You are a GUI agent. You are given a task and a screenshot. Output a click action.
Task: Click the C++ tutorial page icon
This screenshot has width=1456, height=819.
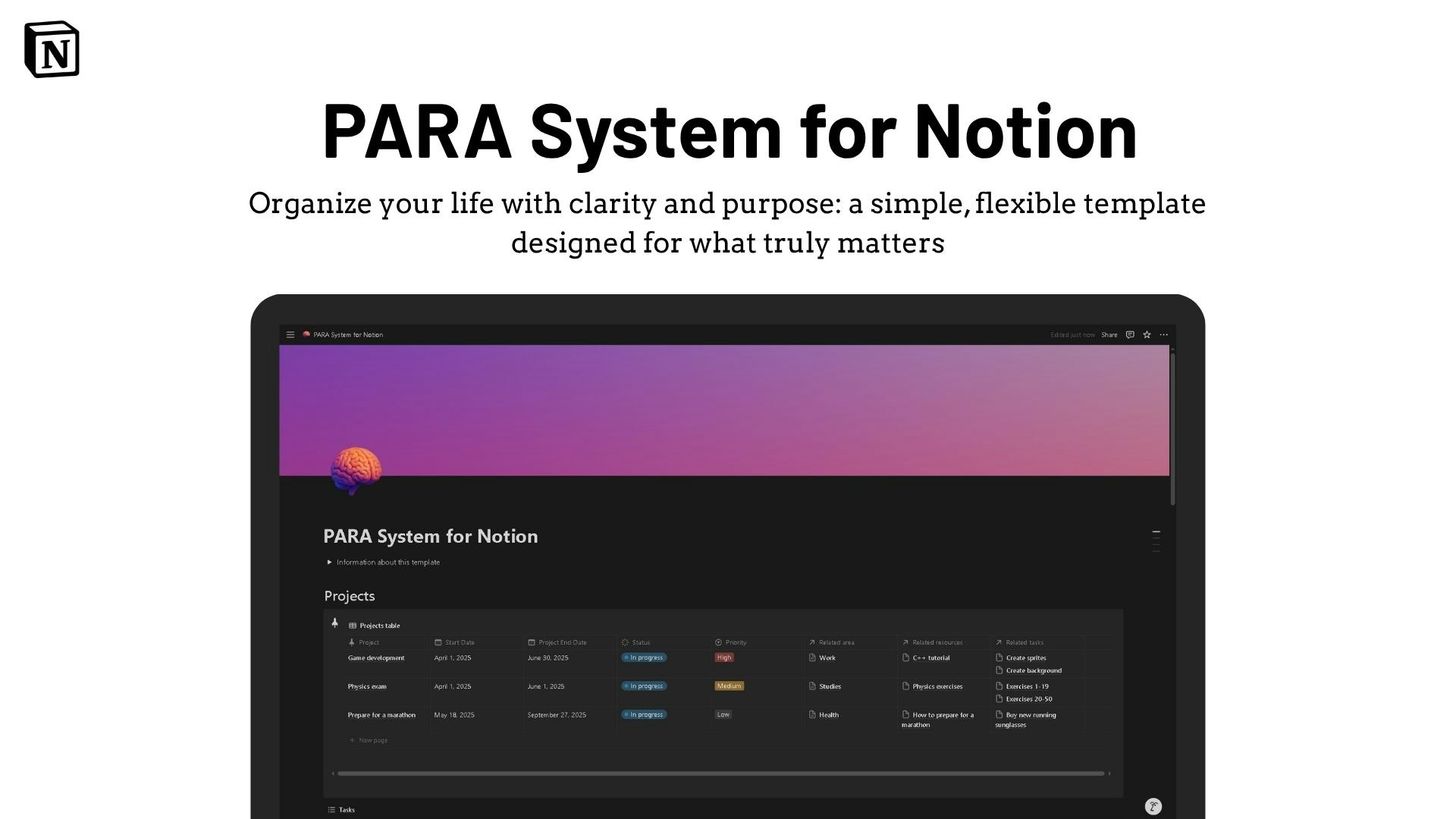(x=905, y=657)
